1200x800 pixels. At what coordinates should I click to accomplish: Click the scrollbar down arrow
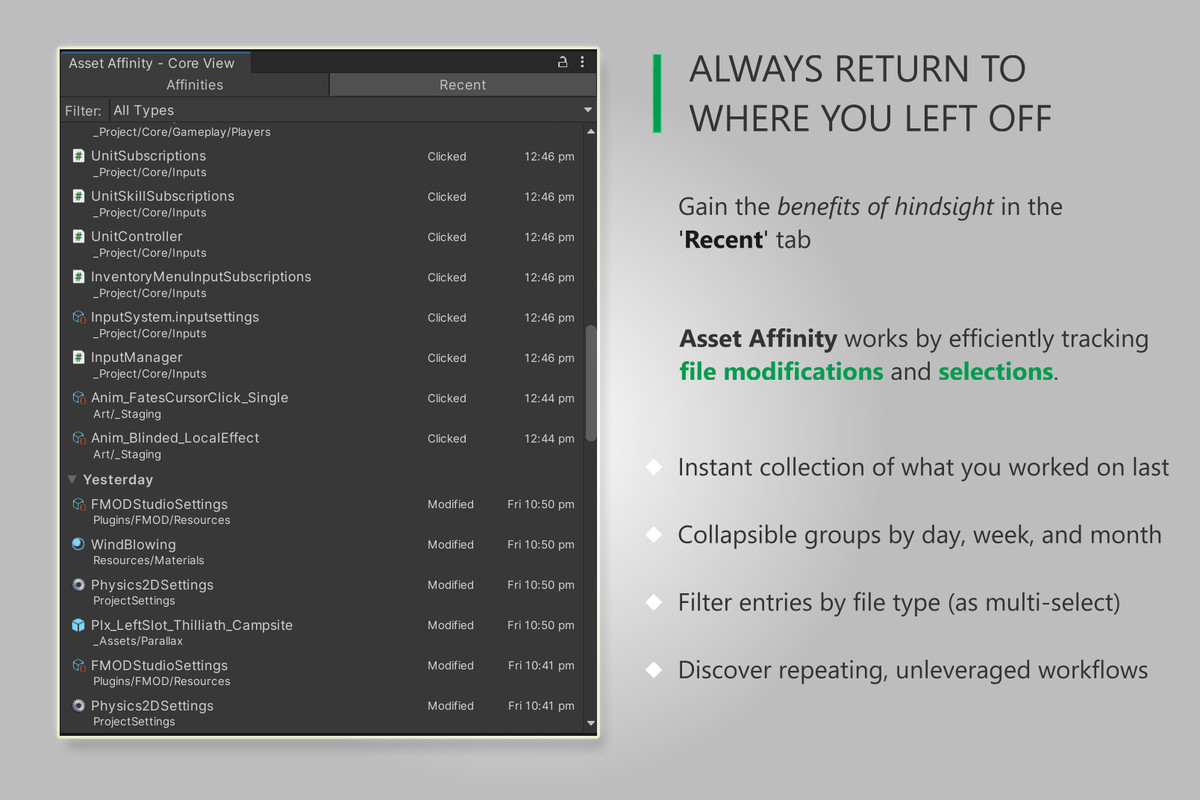point(590,723)
